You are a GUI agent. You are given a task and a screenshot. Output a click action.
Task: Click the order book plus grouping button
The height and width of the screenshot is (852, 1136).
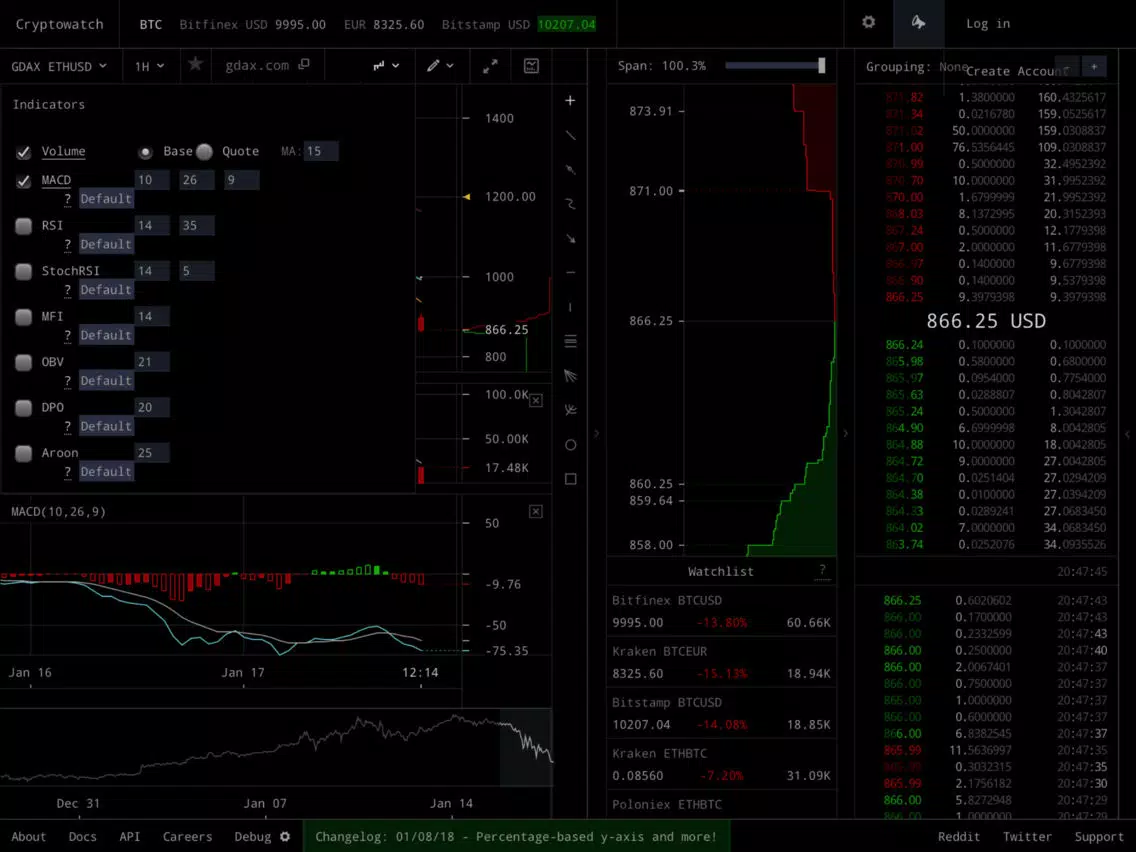coord(1094,67)
